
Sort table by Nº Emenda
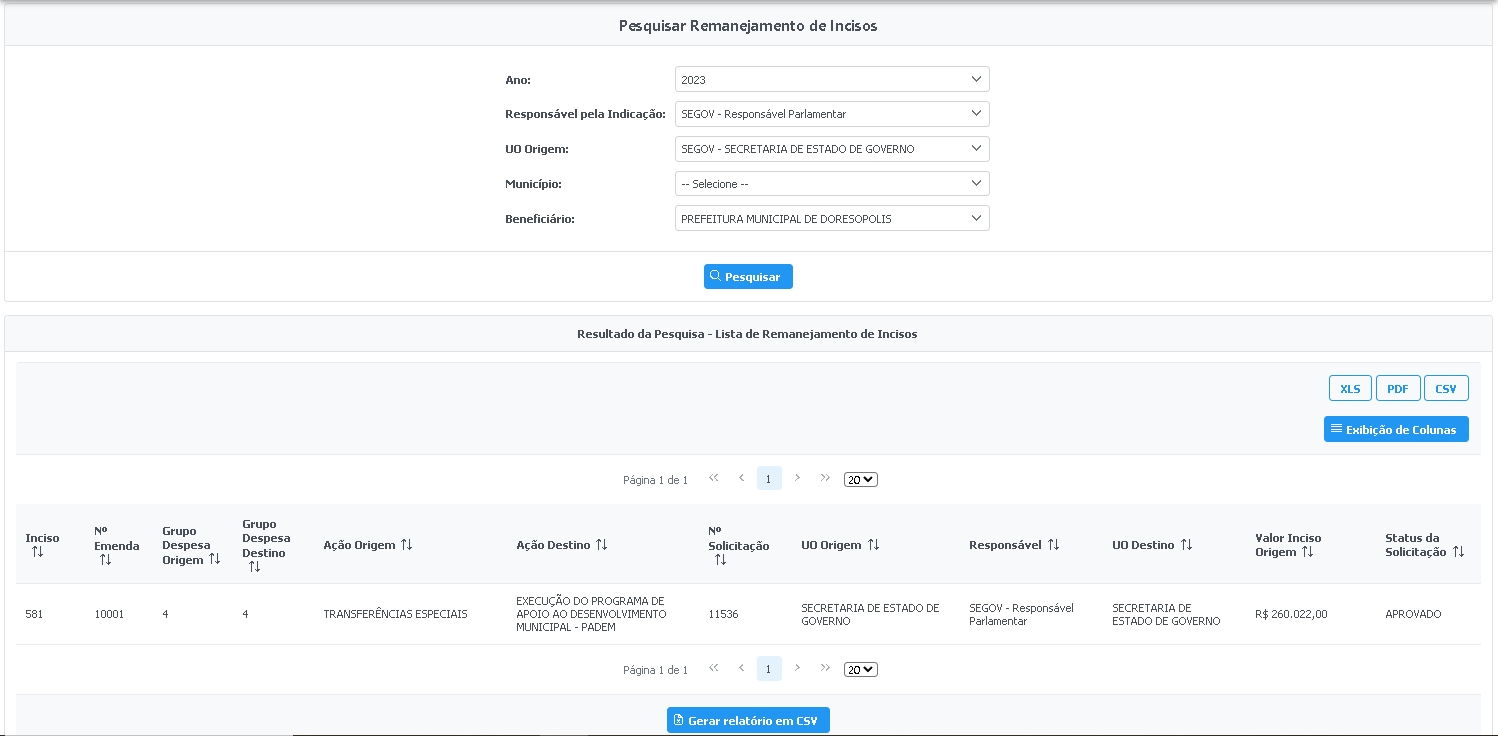coord(105,560)
